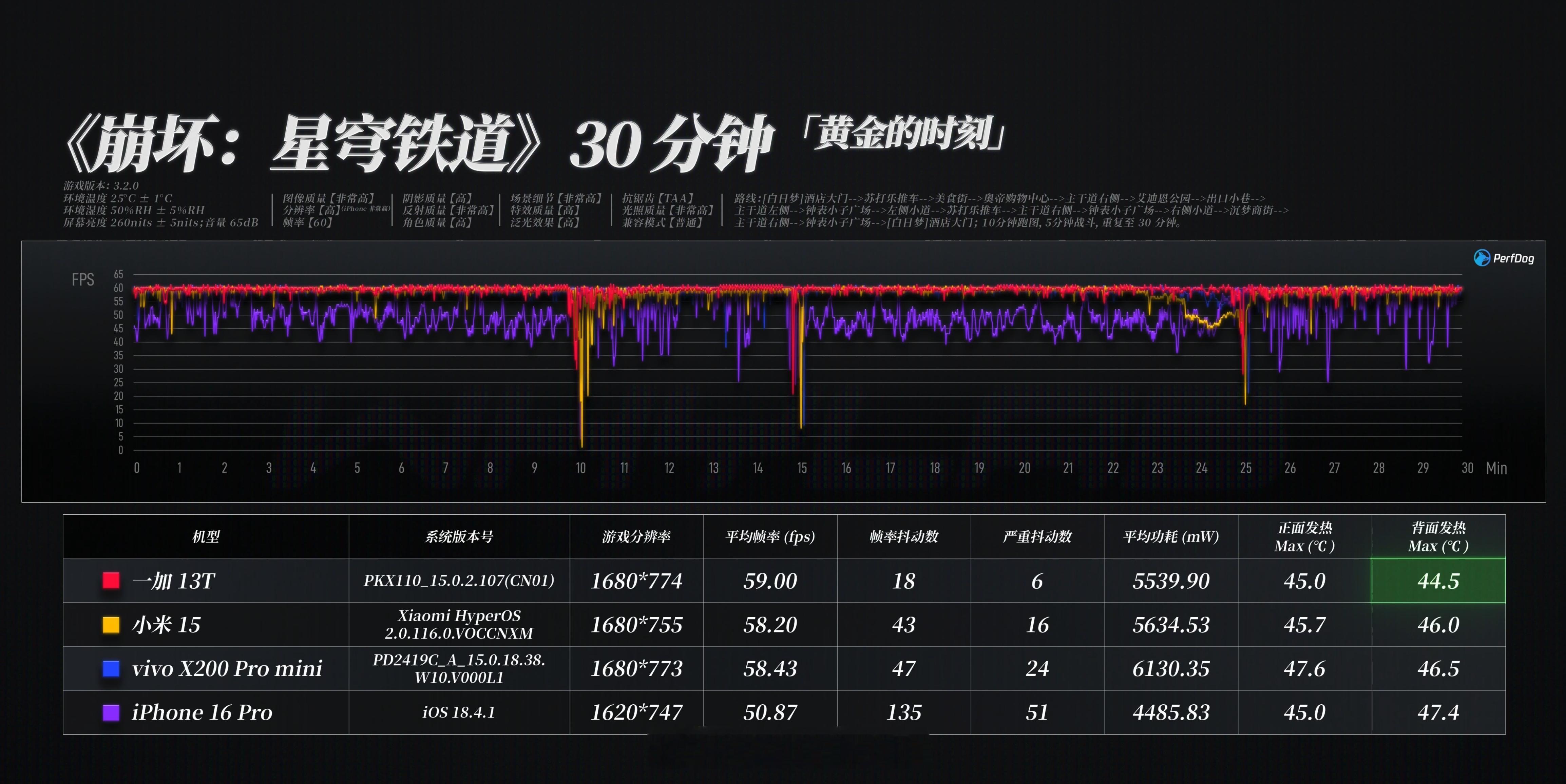Click the 50.87 average fps value
Screen dimensions: 1566x784
(770, 712)
